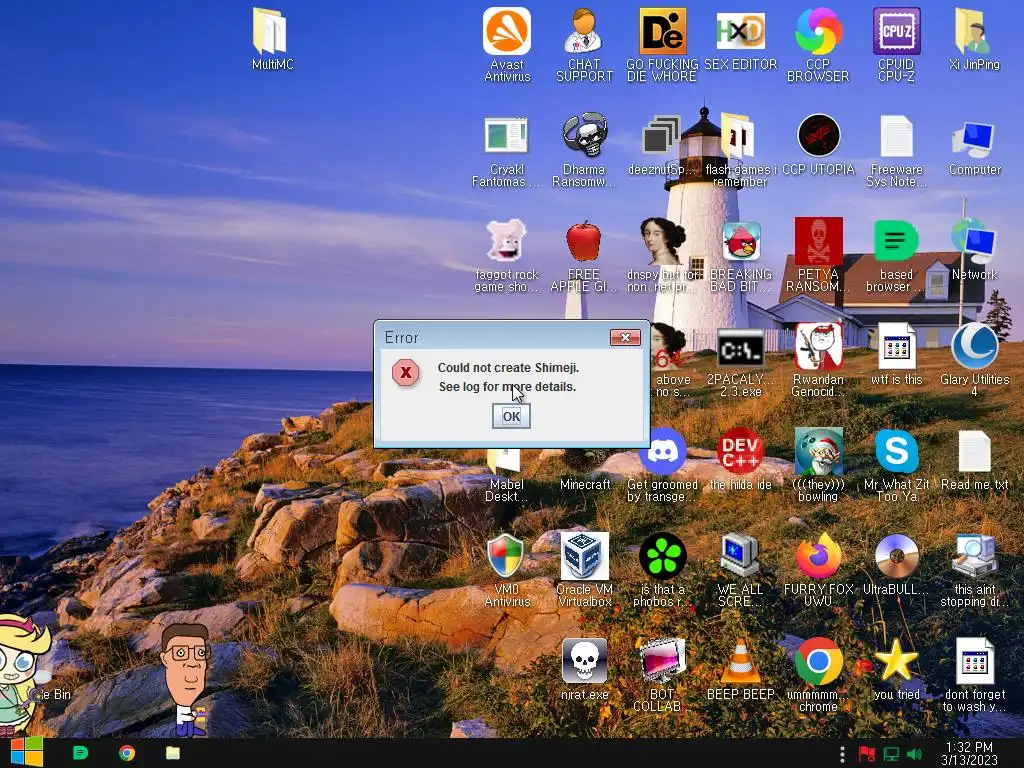The image size is (1024, 768).
Task: Open the Discord logo desktop icon
Action: 662,452
